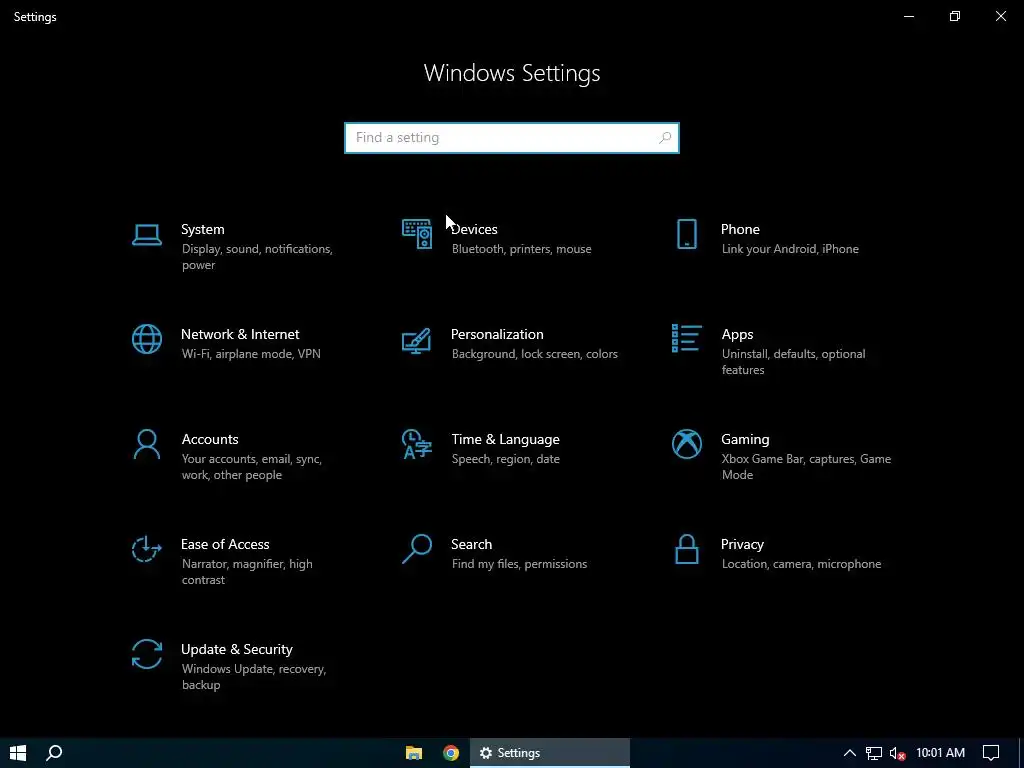Click 'Find my files, permissions' description
Viewport: 1024px width, 768px height.
(519, 565)
